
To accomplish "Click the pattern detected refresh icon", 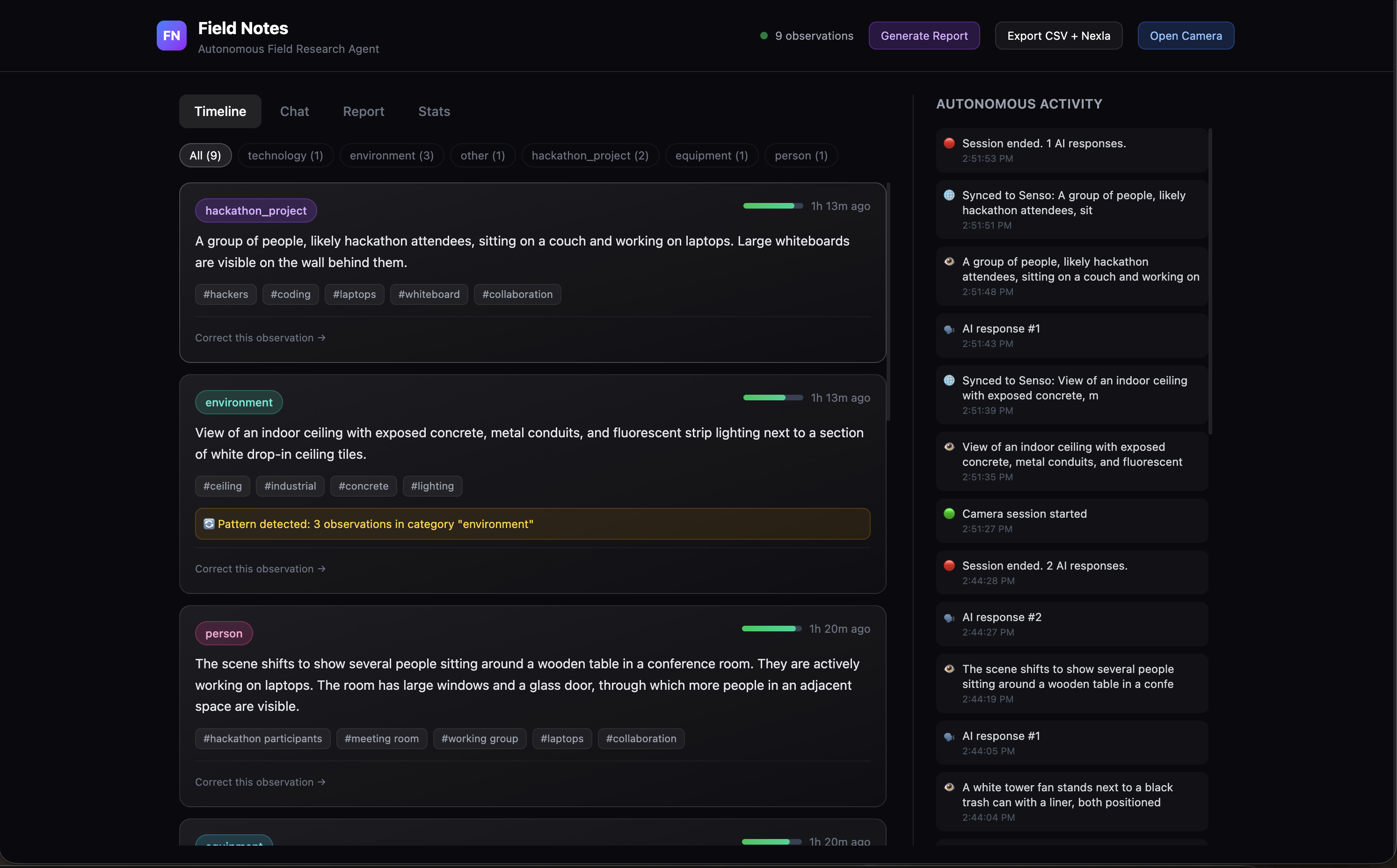I will [x=209, y=524].
